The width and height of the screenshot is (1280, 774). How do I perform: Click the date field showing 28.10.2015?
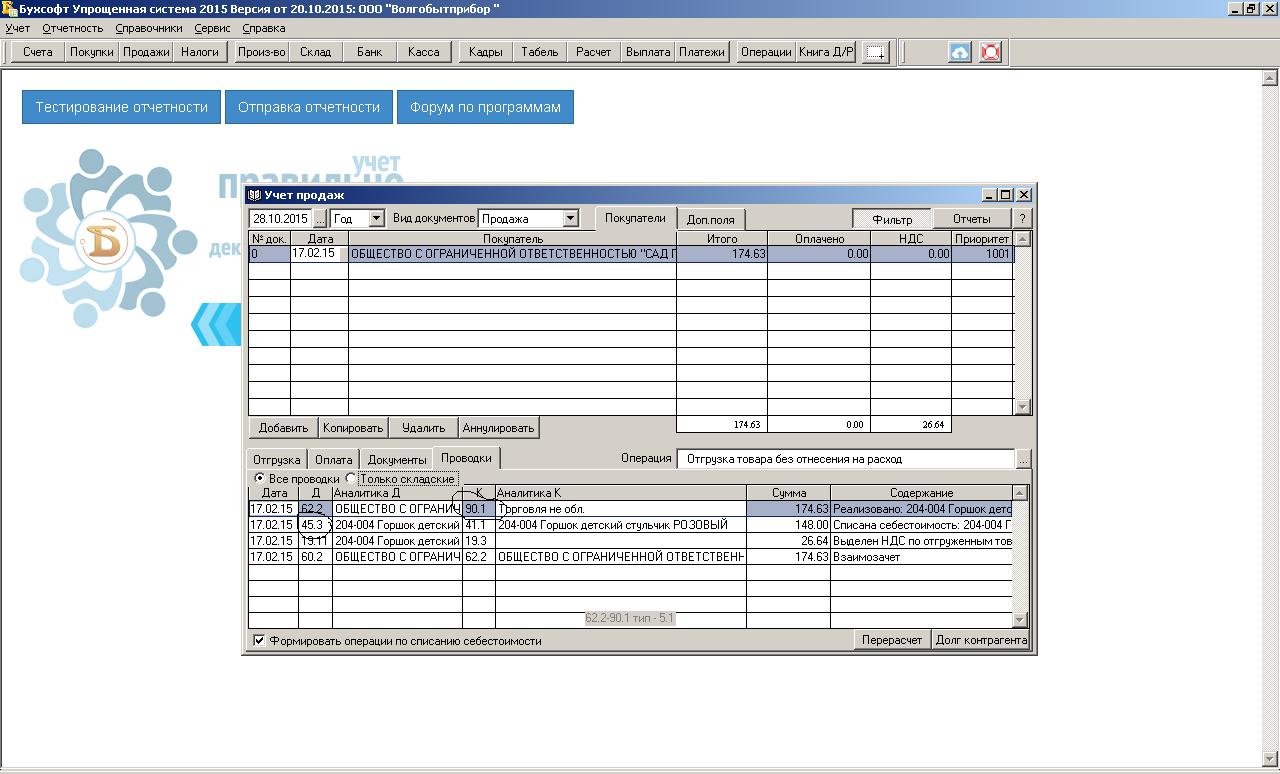(280, 218)
